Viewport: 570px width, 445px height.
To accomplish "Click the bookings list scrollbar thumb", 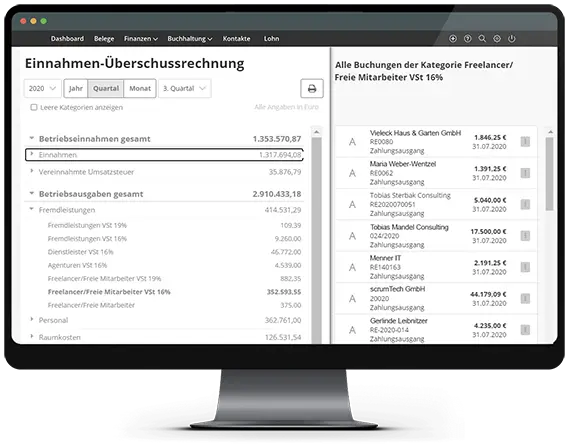I will tap(549, 174).
